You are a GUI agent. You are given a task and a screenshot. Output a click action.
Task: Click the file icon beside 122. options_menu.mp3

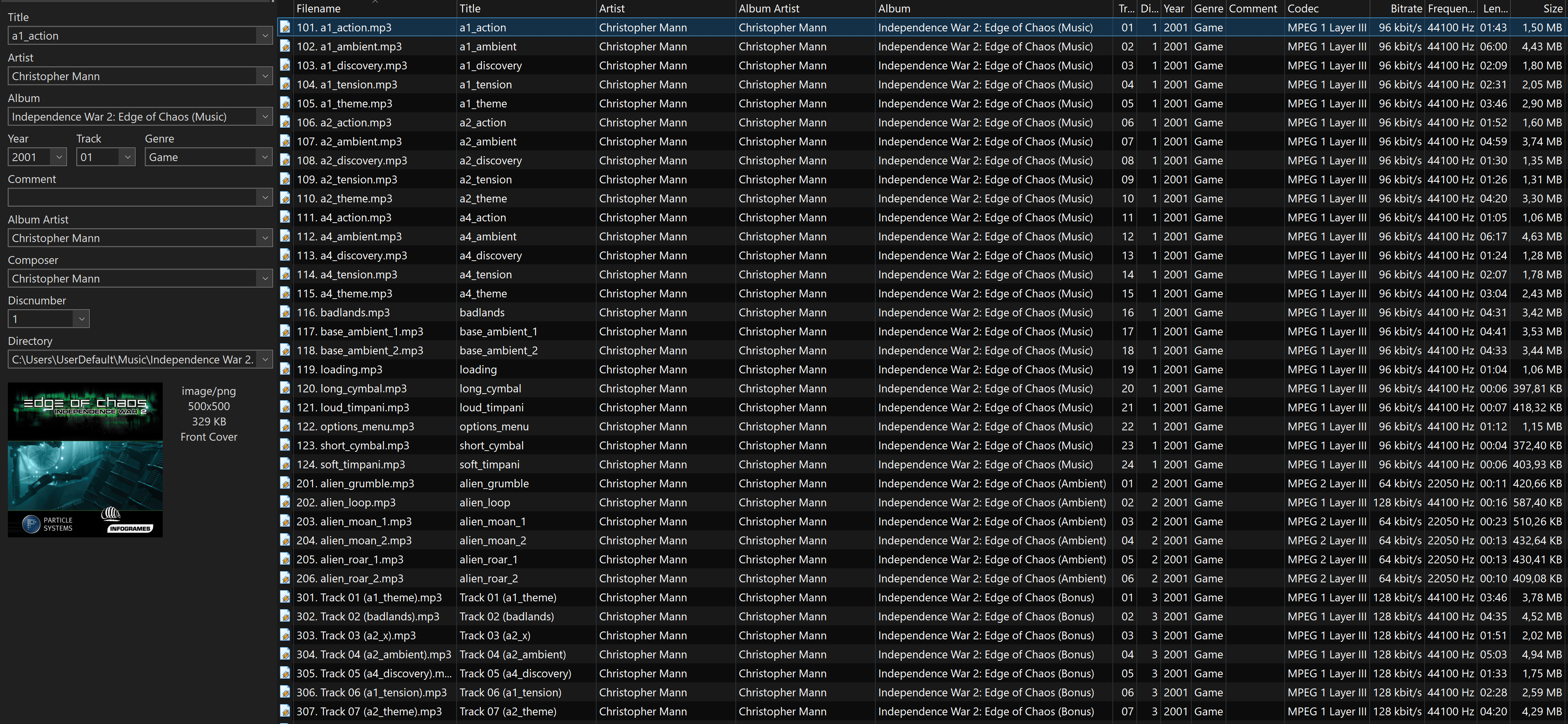(285, 426)
